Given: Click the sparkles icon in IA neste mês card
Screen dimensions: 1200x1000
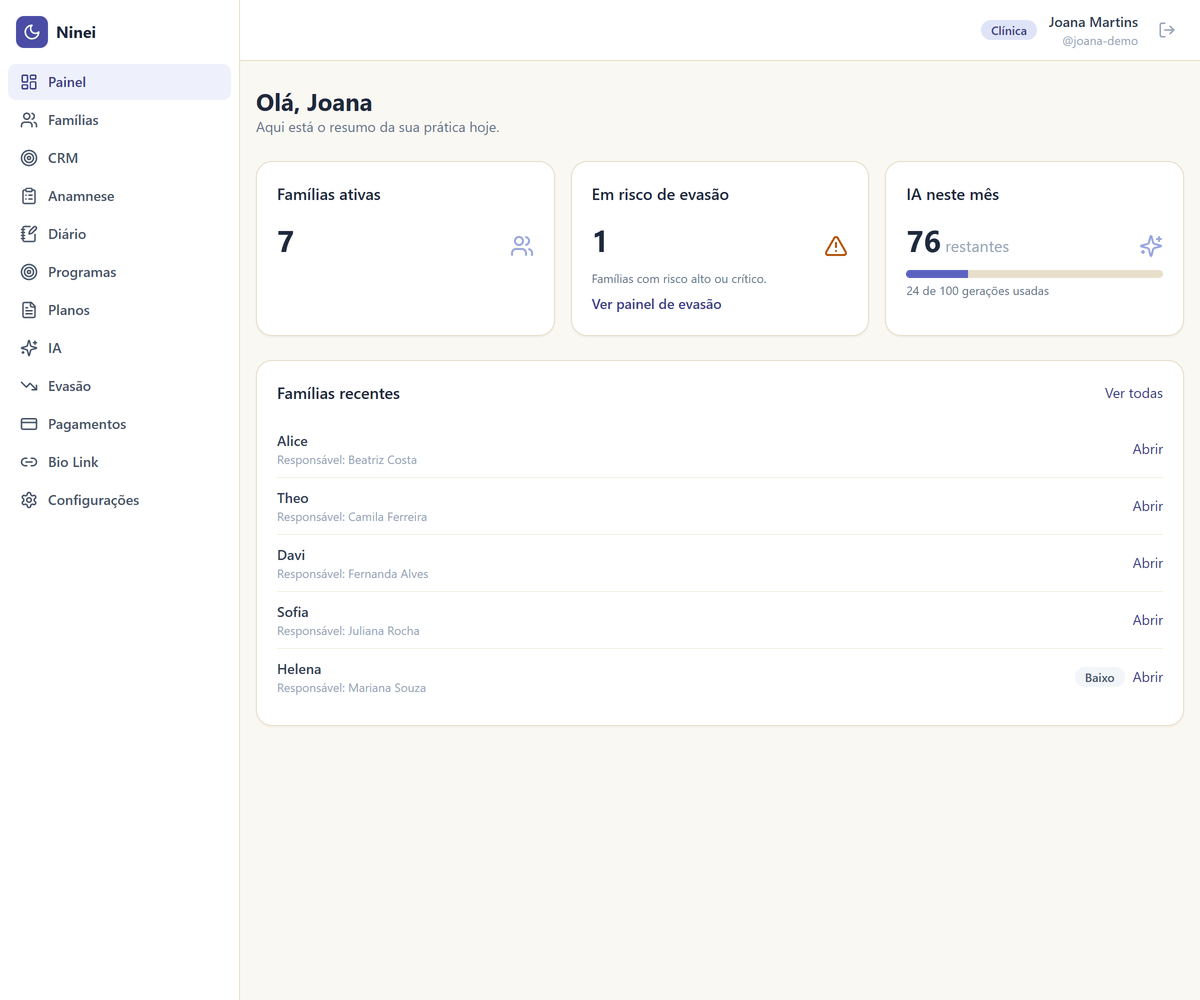Looking at the screenshot, I should point(1151,246).
